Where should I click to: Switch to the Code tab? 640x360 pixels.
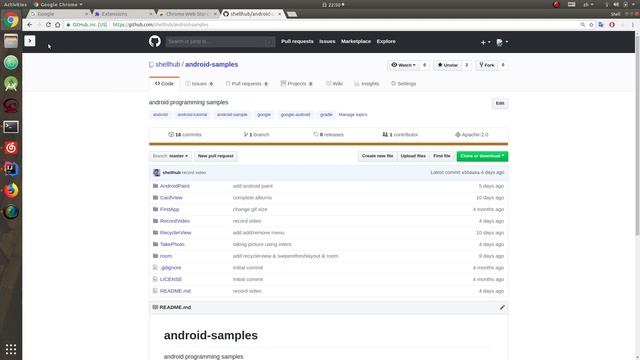coord(164,84)
